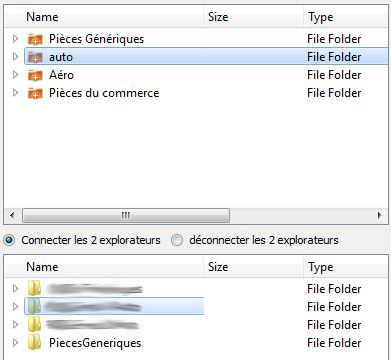The height and width of the screenshot is (360, 391).
Task: Click the highlighted blurred folder icon in lower list
Action: (x=34, y=306)
